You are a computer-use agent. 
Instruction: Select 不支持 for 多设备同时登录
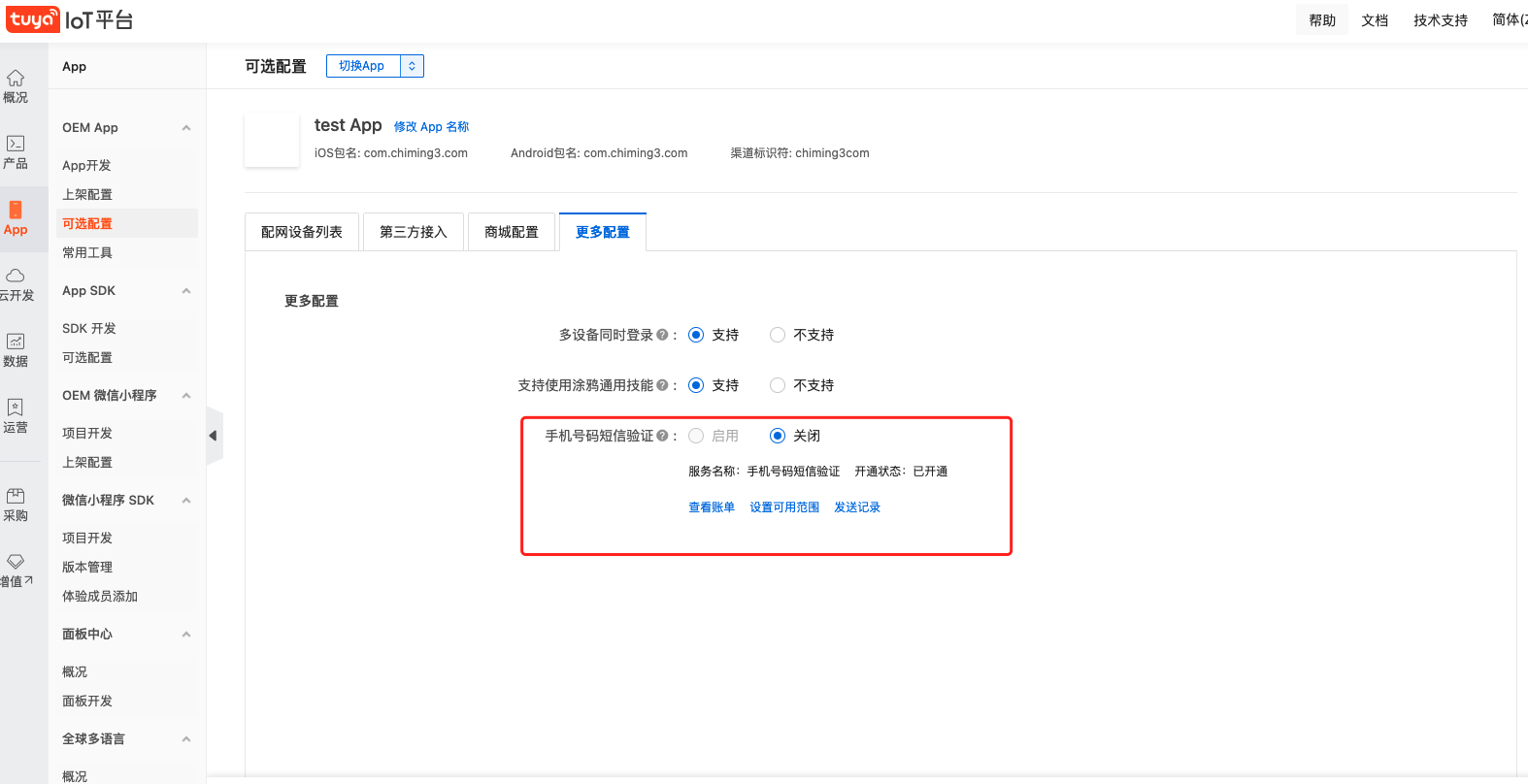point(778,335)
